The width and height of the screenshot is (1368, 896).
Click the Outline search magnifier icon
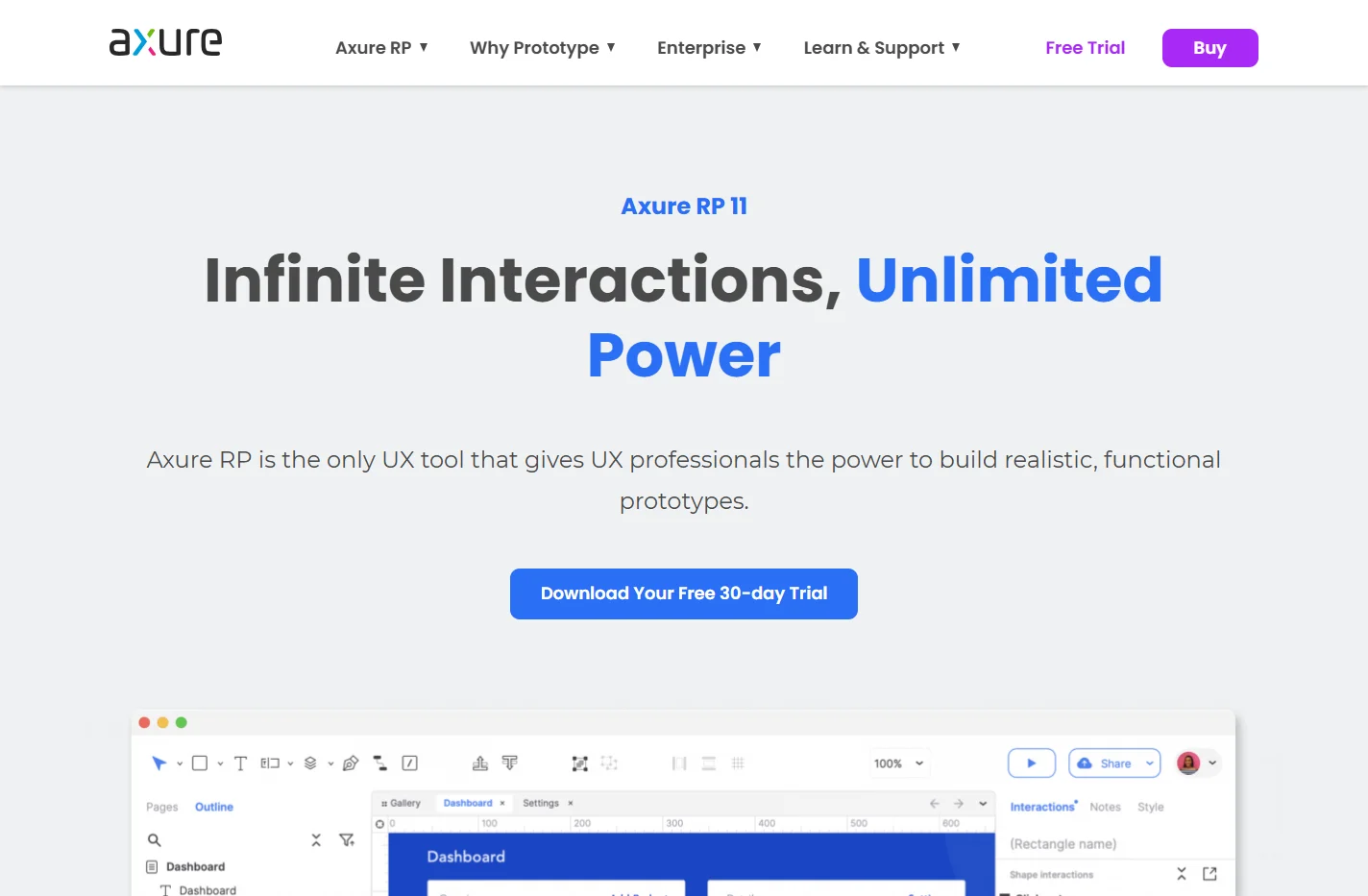coord(154,840)
